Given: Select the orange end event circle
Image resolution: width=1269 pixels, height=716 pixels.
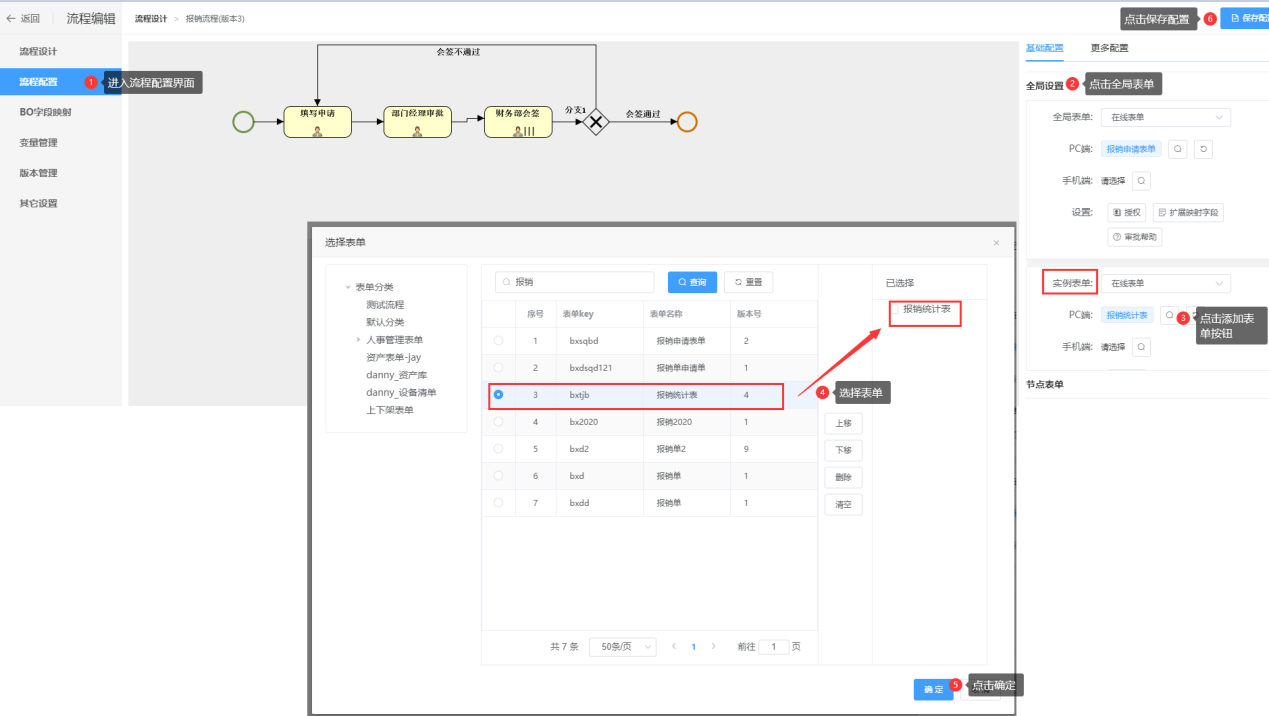Looking at the screenshot, I should 686,122.
